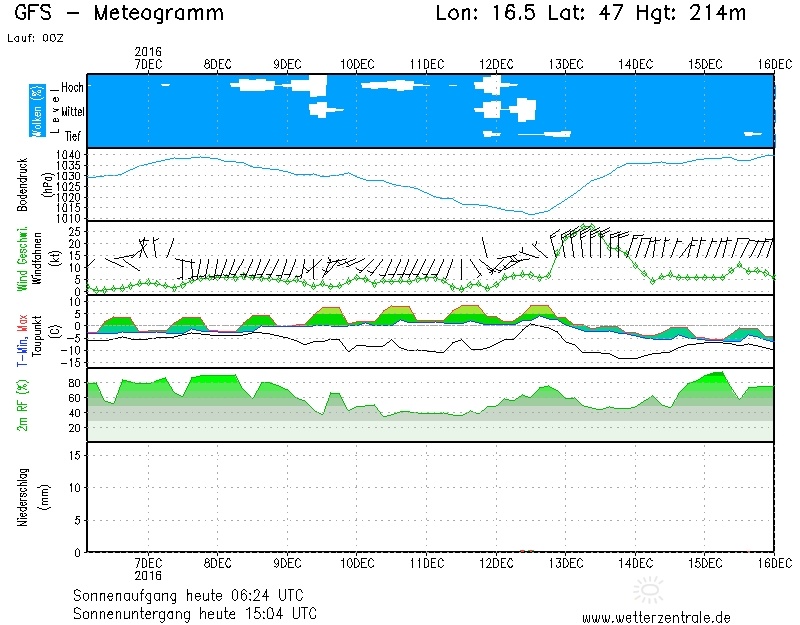Click '8DEC' on the bottom date axis

[218, 563]
